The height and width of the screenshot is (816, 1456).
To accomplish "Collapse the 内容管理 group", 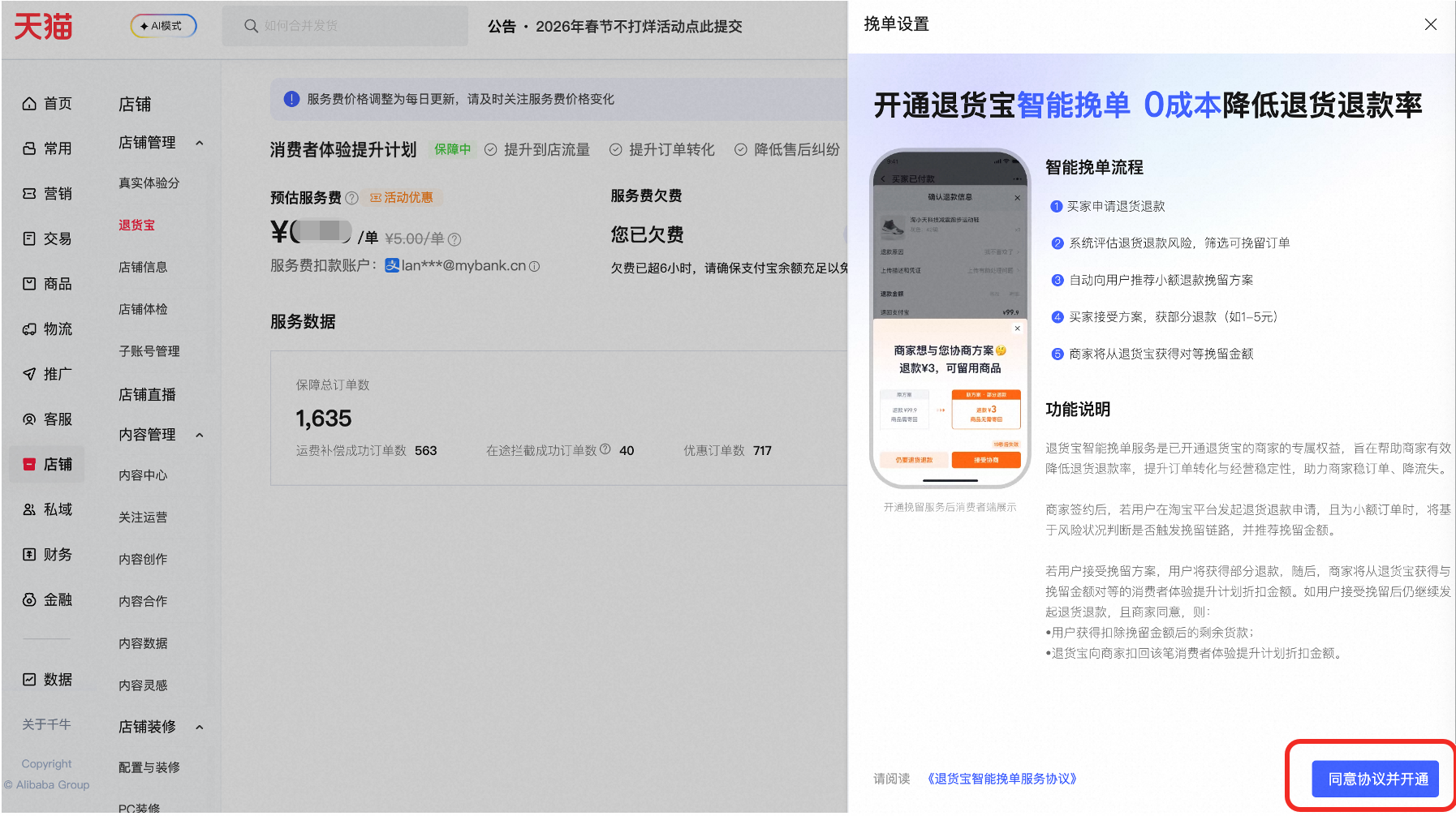I will tap(200, 435).
